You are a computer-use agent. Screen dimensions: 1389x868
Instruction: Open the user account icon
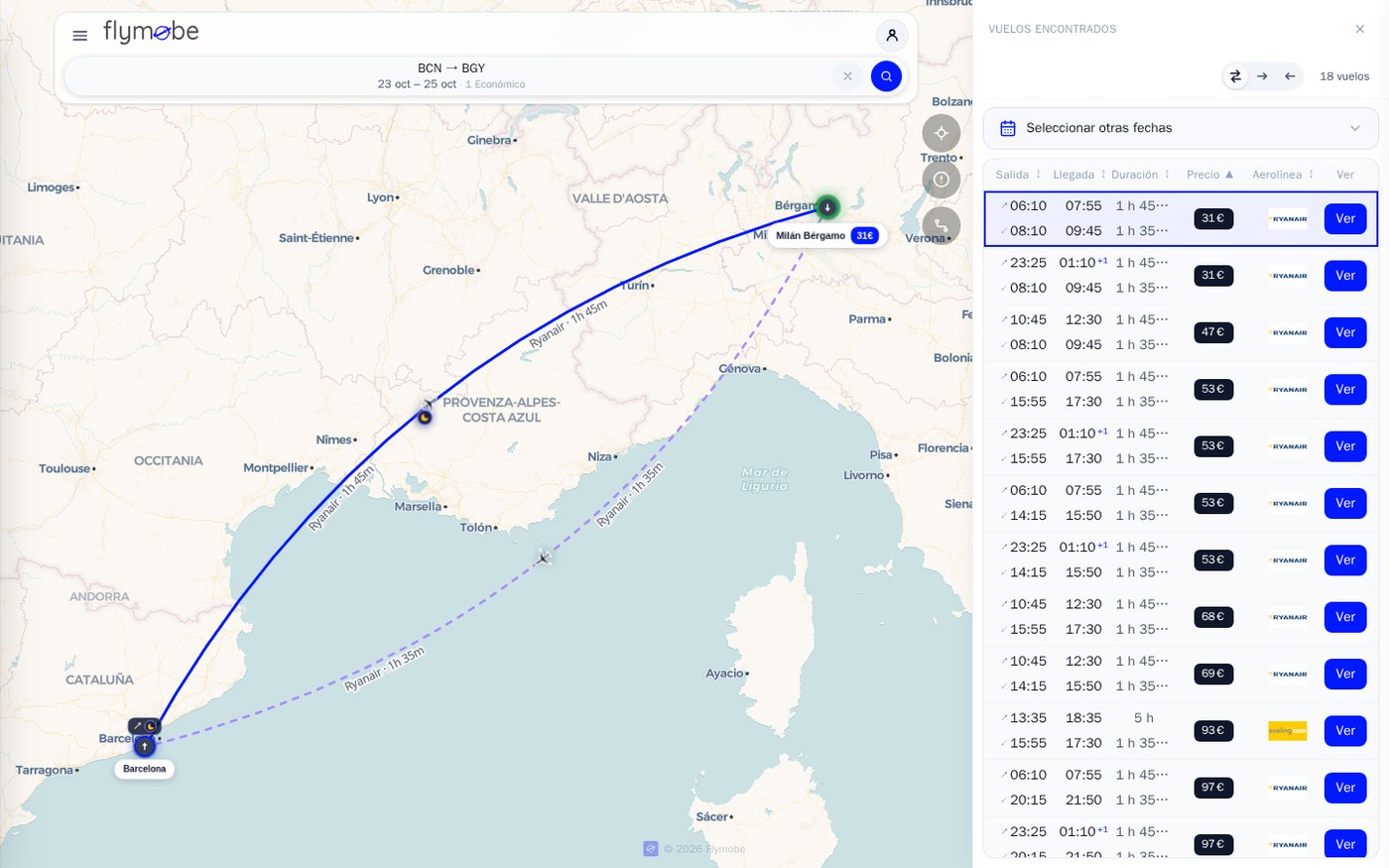[892, 36]
